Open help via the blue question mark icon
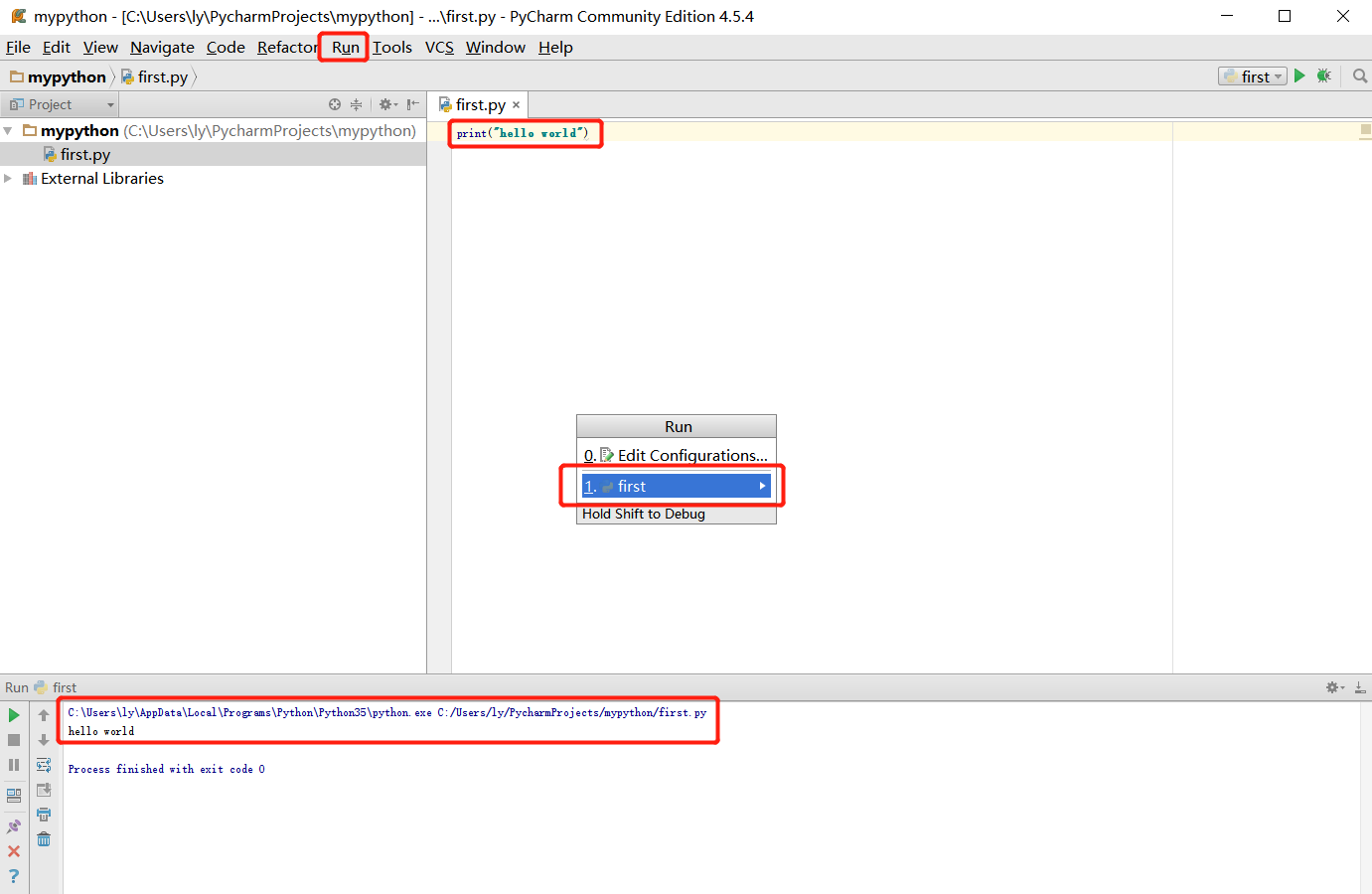This screenshot has width=1372, height=894. click(14, 876)
